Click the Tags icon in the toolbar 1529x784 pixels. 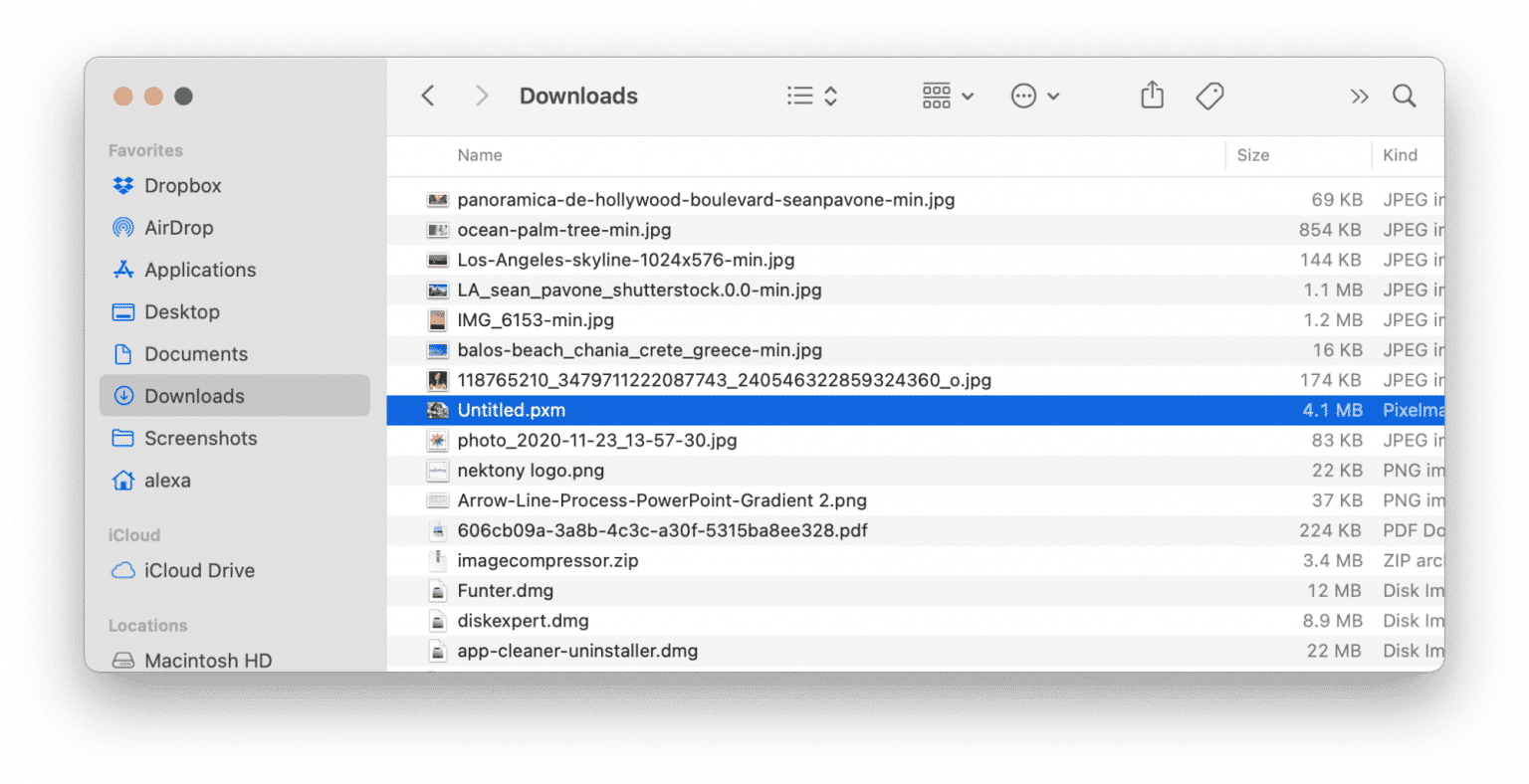click(x=1209, y=95)
